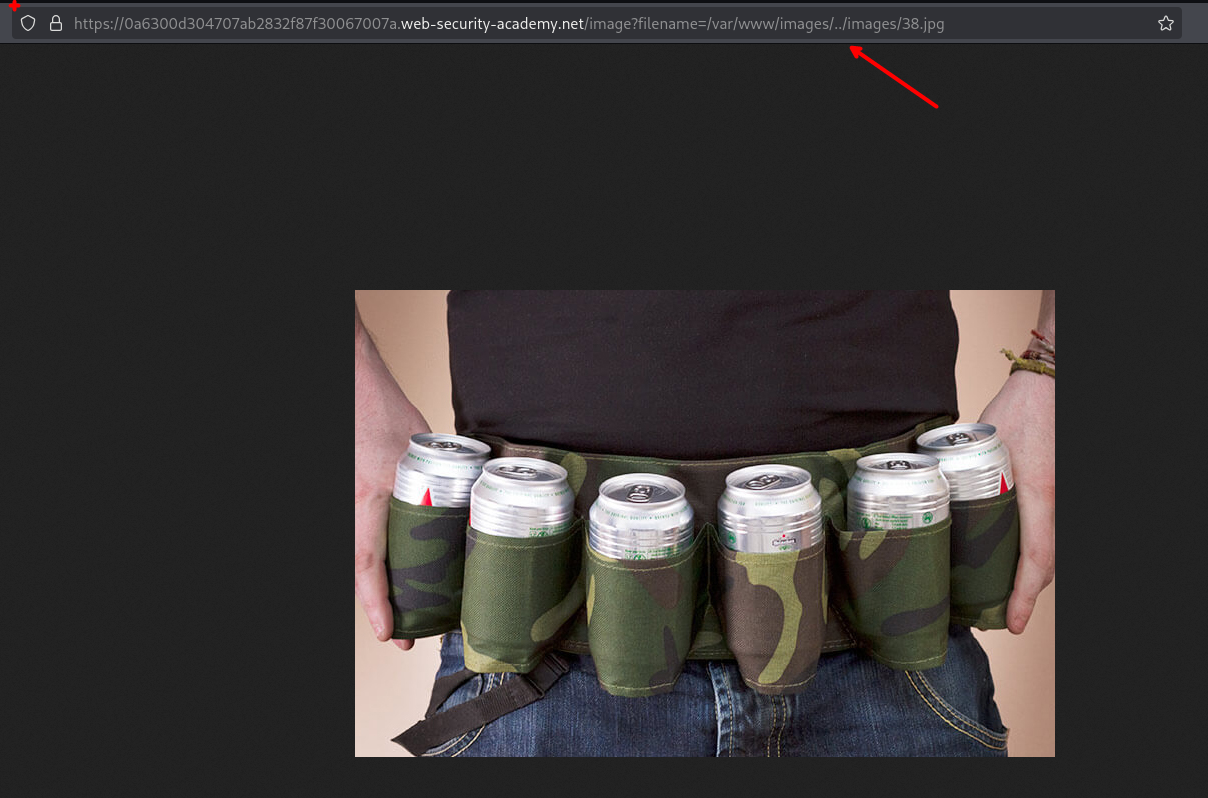Click the bracelet on the person's wrist
Viewport: 1208px width, 798px height.
(x=1030, y=358)
